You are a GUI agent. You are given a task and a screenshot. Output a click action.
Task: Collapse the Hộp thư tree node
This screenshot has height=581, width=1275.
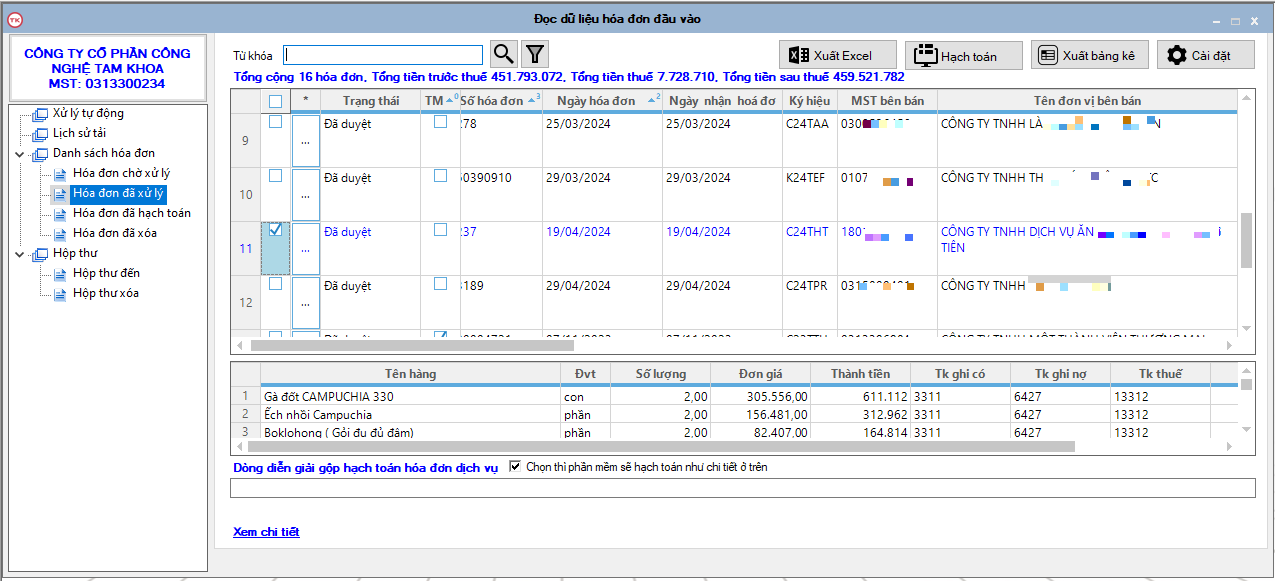21,254
